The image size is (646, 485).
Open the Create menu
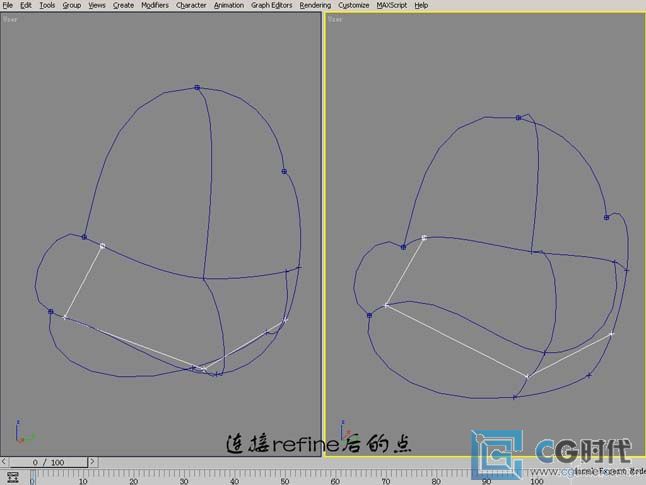tap(123, 5)
